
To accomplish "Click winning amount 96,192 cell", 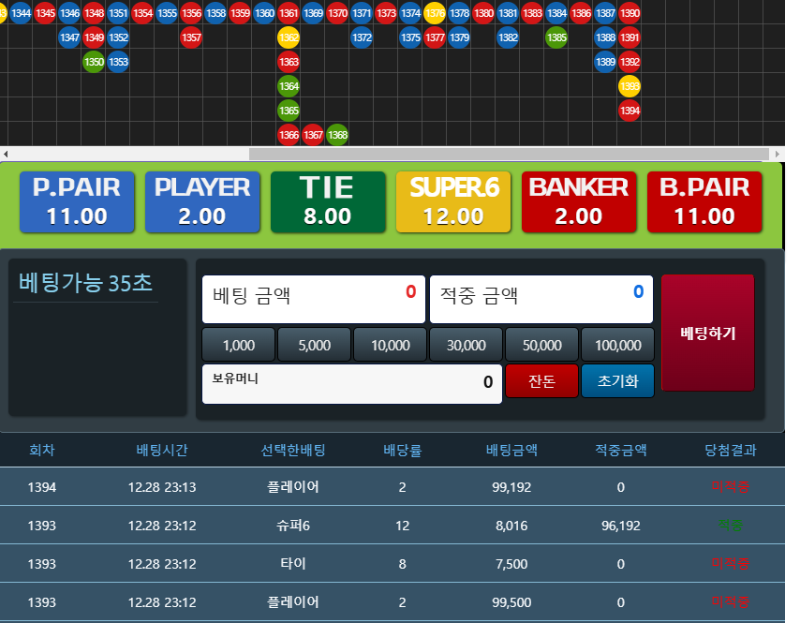I will (621, 526).
